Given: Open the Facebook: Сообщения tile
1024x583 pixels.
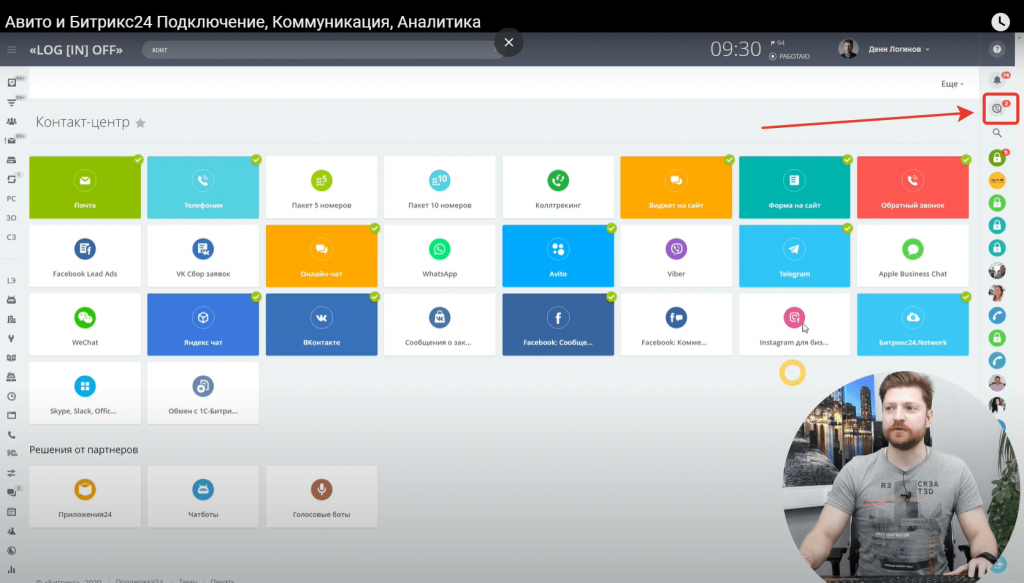Looking at the screenshot, I should [x=558, y=324].
